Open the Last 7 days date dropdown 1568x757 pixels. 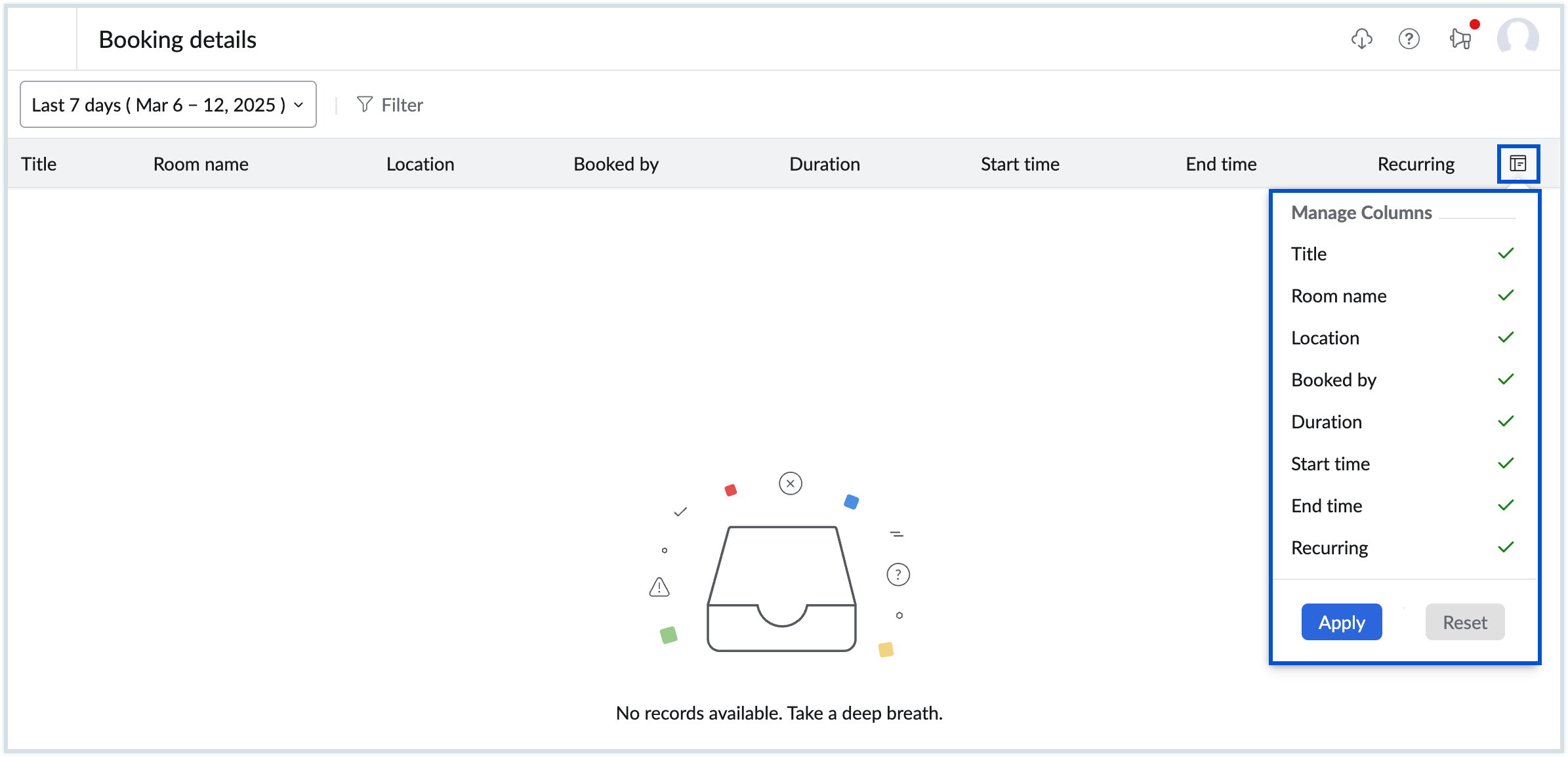tap(168, 104)
